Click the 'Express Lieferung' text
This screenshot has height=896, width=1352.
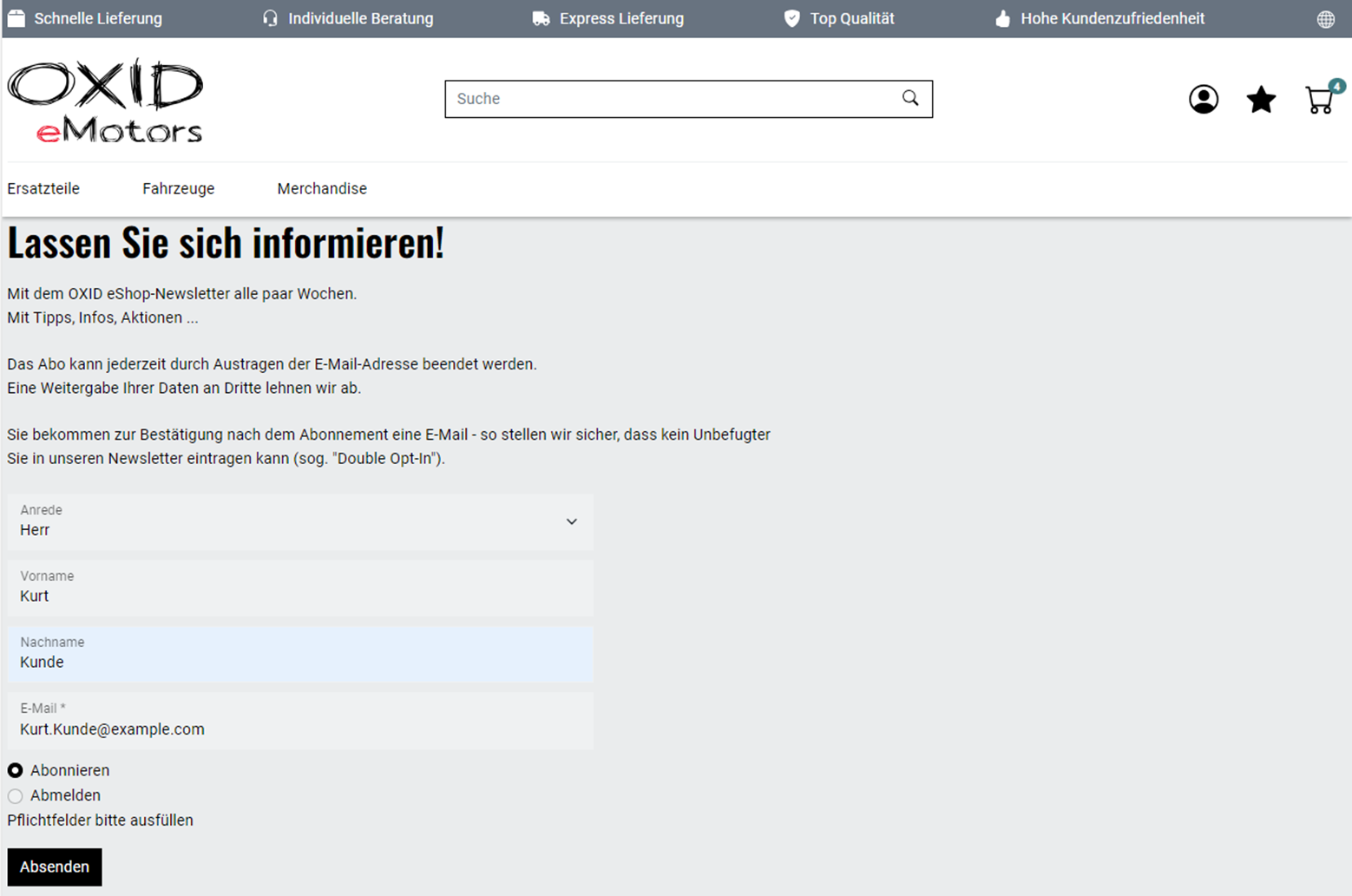click(x=621, y=18)
